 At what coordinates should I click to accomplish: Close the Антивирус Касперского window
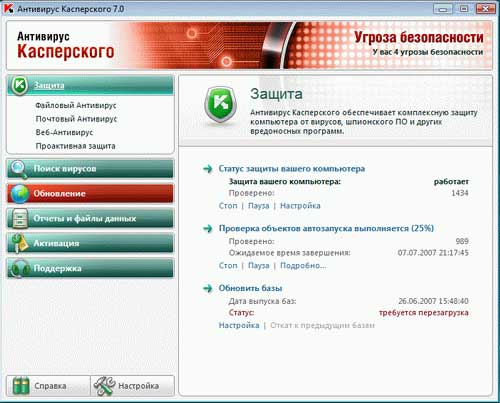(486, 9)
